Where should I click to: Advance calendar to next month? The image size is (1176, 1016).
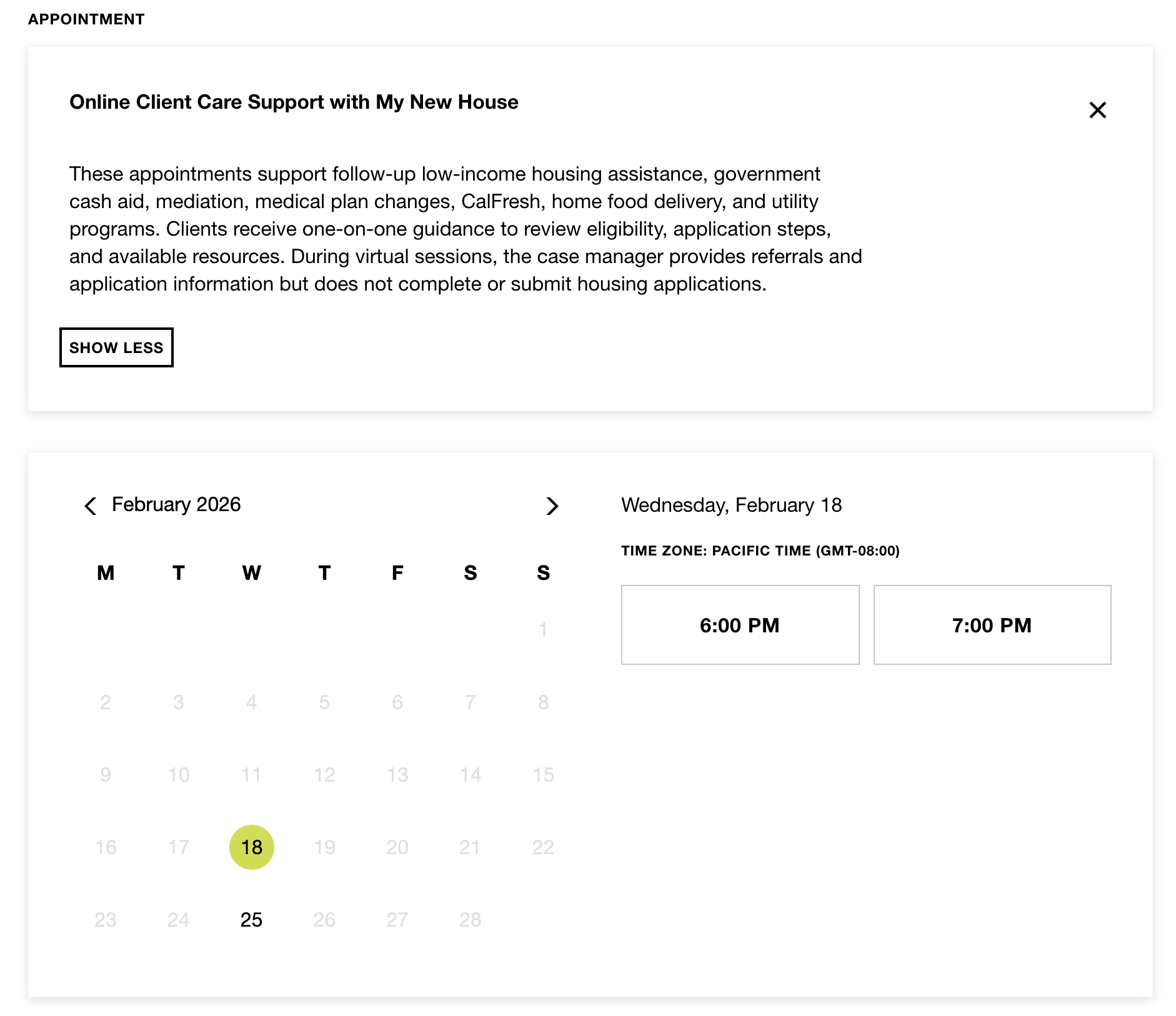tap(552, 506)
